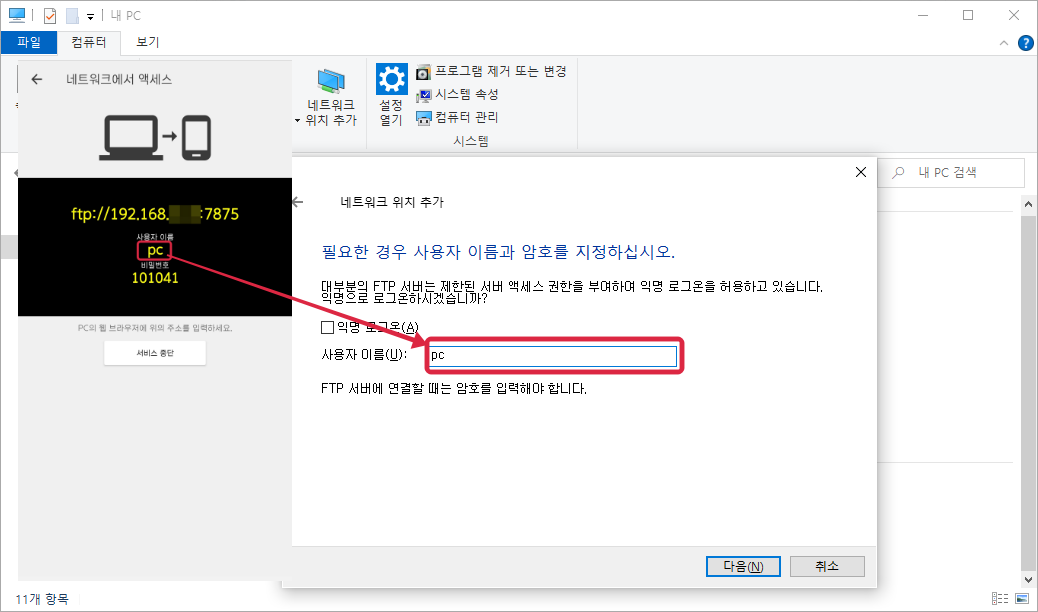Go back in the 네트워크 위치 추가 wizard

pyautogui.click(x=298, y=202)
